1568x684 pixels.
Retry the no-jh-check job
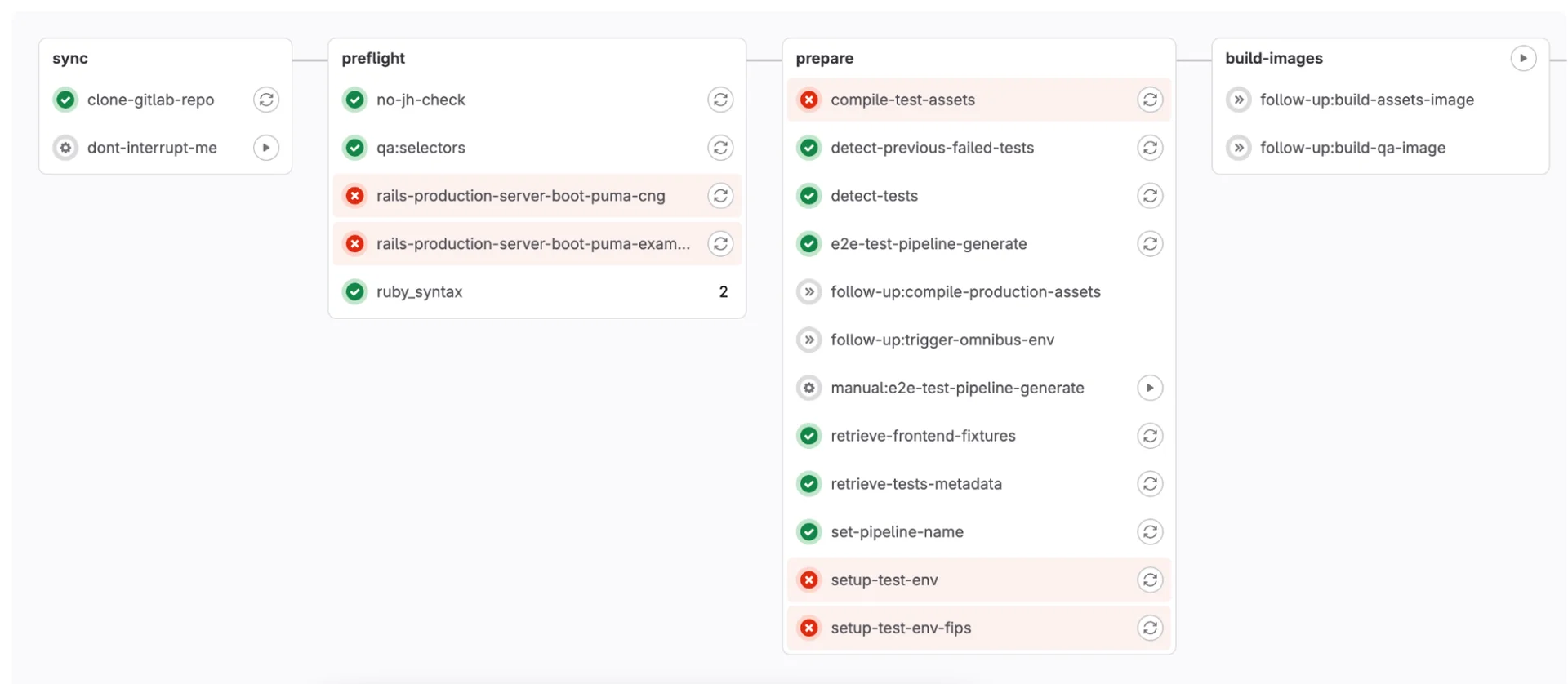720,100
